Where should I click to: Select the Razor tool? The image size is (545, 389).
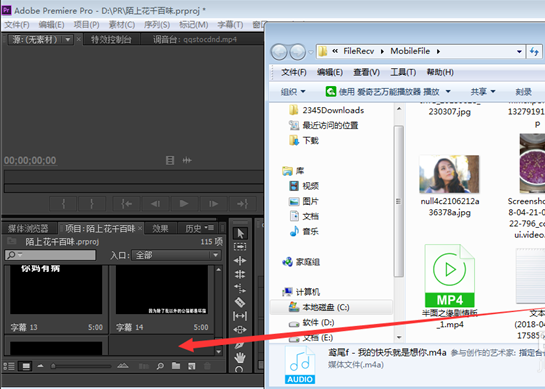point(240,302)
